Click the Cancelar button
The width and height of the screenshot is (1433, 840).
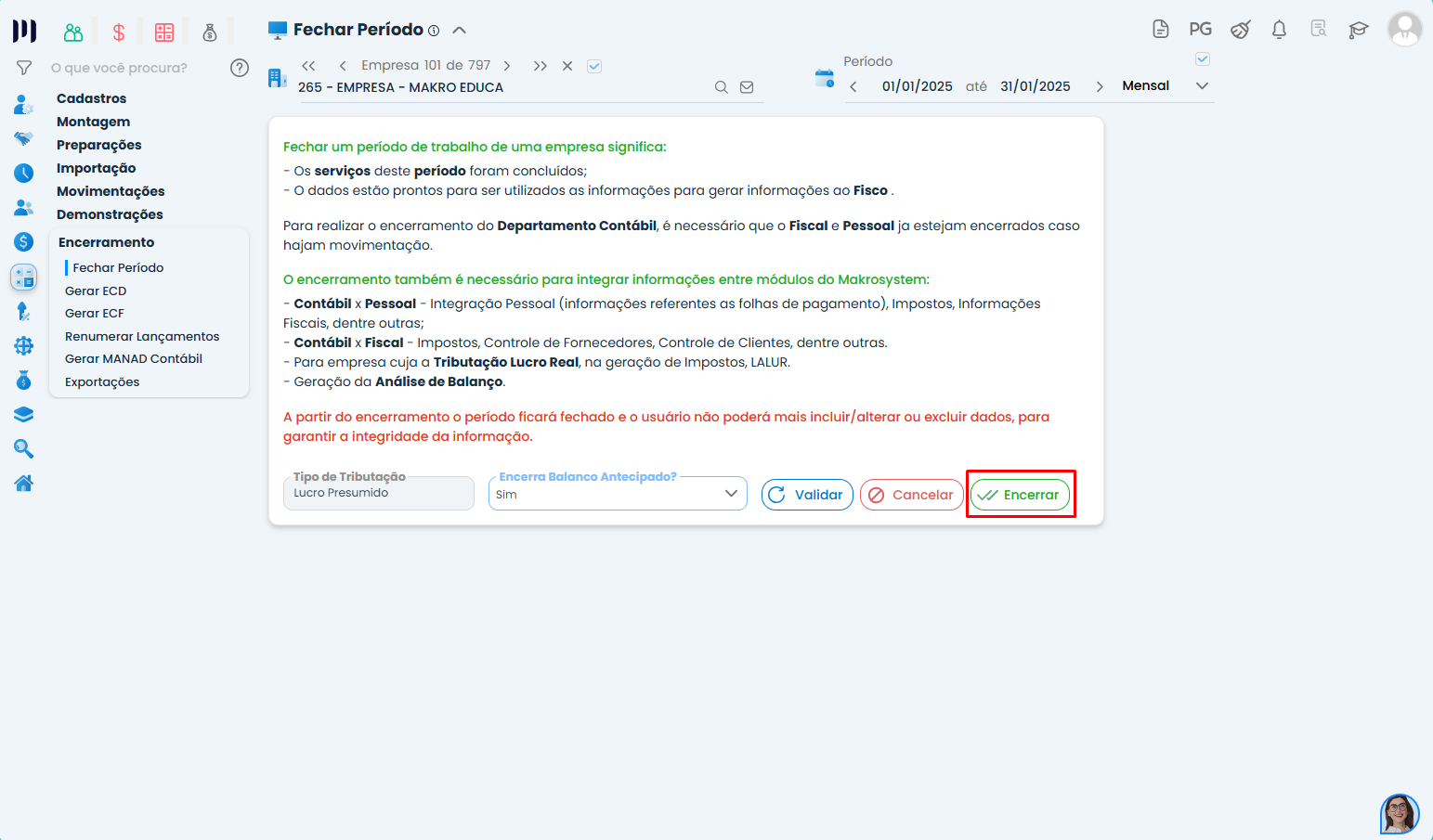(x=911, y=495)
